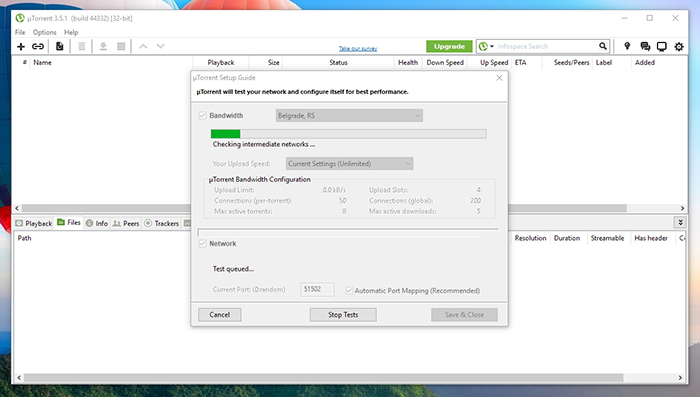Toggle Automatic Port Mapping checkbox

(x=349, y=291)
